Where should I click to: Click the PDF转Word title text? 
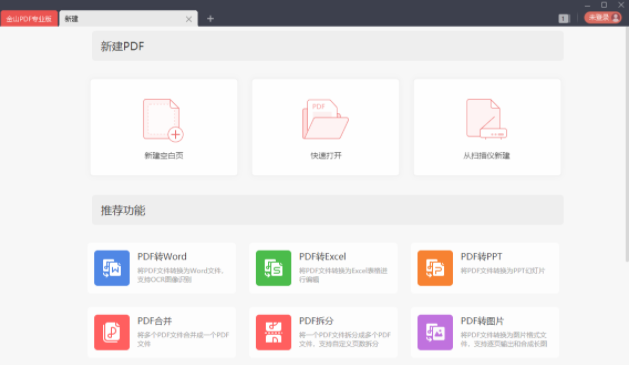[162, 257]
